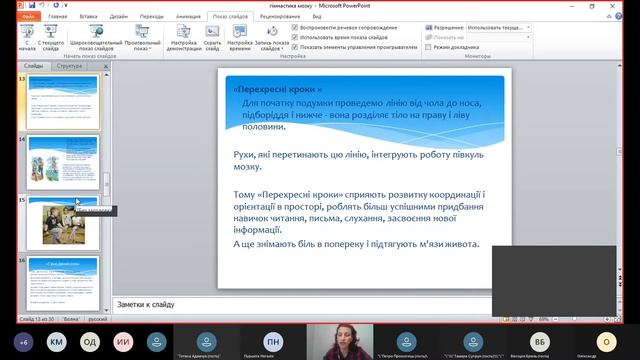The width and height of the screenshot is (640, 360).
Task: Click the Undo arrow in quick access toolbar
Action: click(42, 5)
